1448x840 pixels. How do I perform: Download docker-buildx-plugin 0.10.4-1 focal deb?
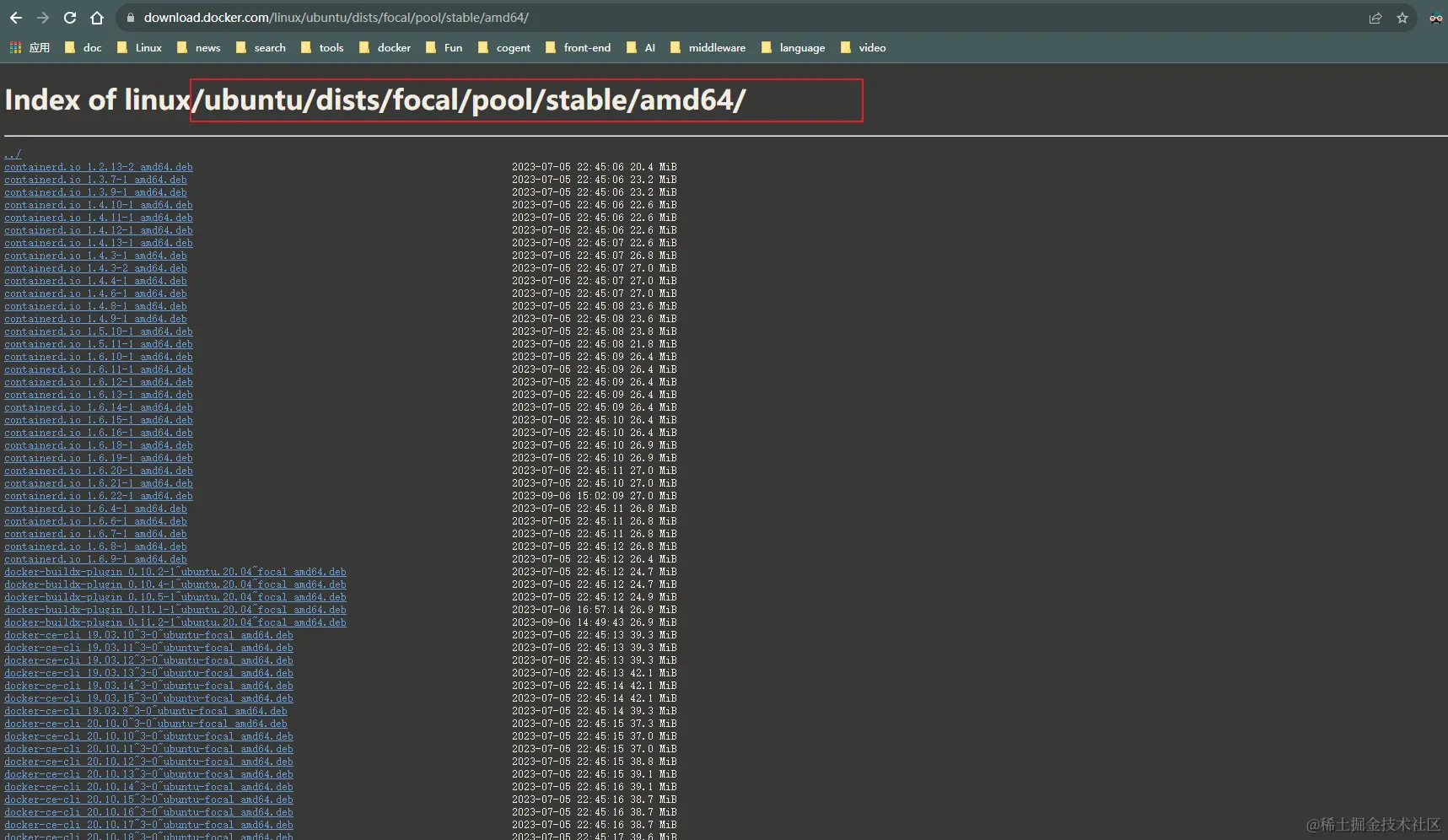coord(175,584)
